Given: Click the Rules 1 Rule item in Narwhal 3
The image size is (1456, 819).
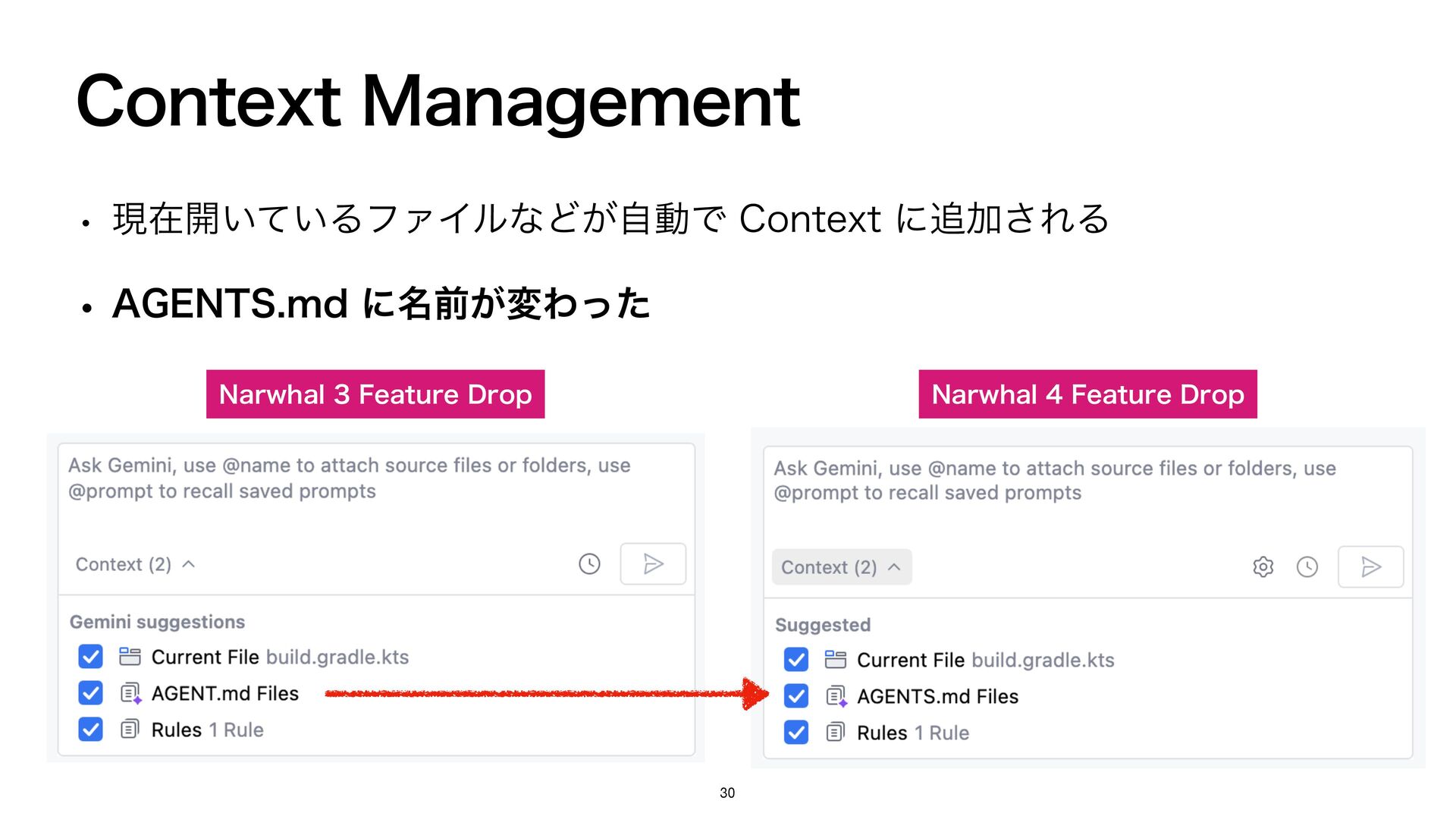Looking at the screenshot, I should click(207, 730).
